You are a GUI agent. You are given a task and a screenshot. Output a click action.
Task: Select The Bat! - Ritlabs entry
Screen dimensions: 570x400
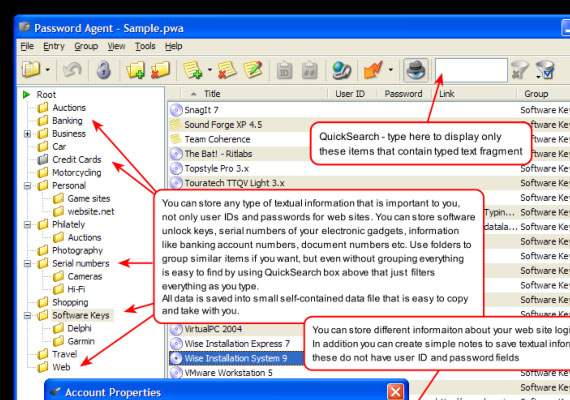tap(218, 154)
